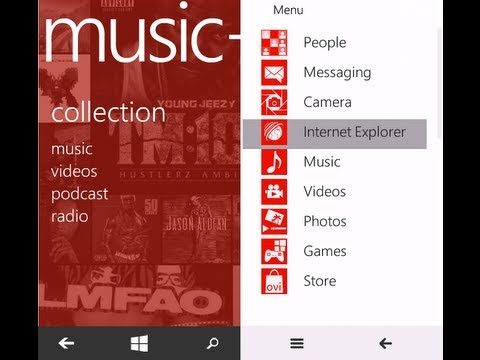
Task: Open the hamburger menu icon
Action: [297, 343]
